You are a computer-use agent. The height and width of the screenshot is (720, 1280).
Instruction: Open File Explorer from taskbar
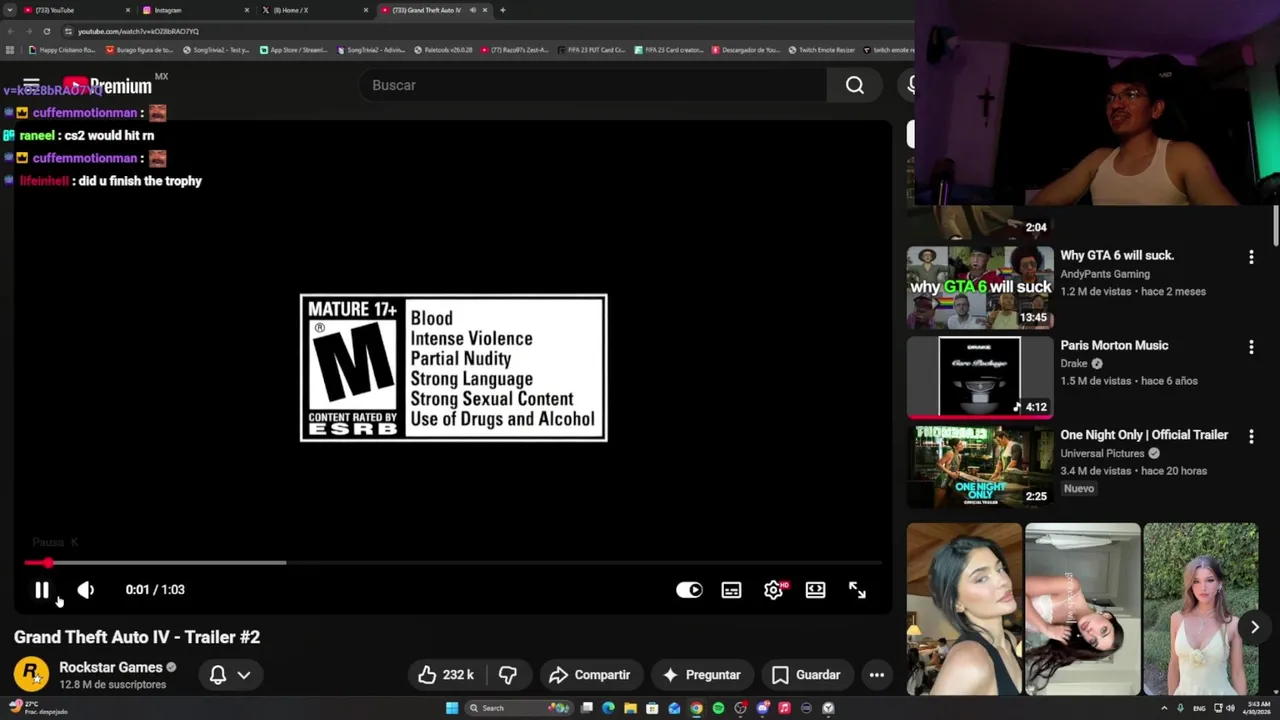[630, 708]
